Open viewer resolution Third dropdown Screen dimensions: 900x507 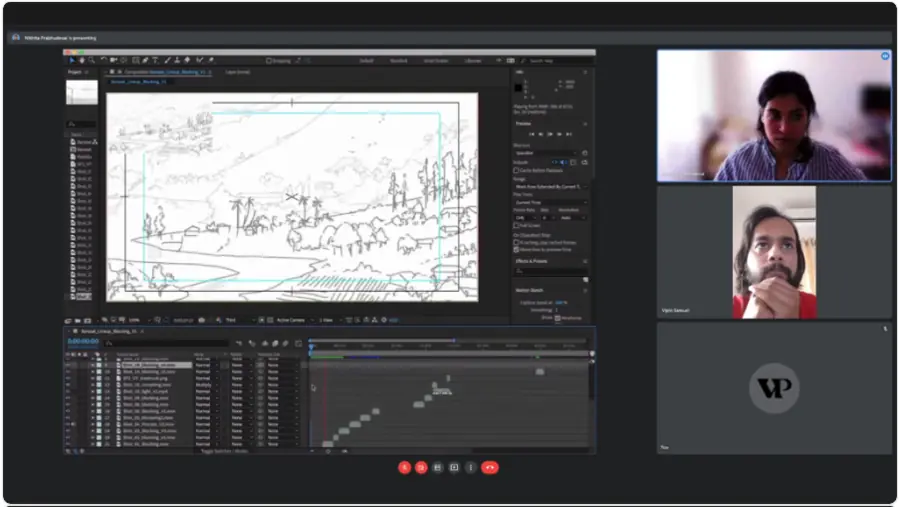238,320
